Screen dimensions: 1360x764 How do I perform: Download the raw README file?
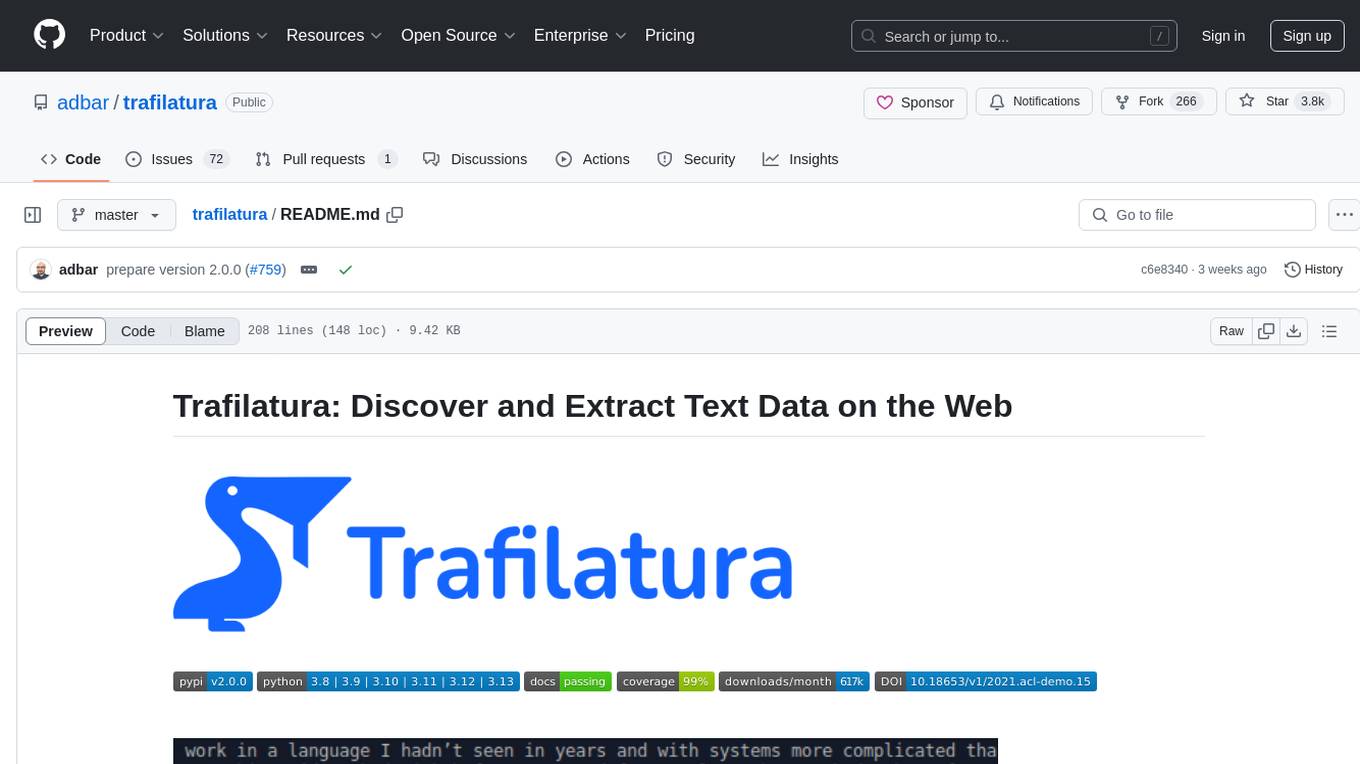[1293, 331]
